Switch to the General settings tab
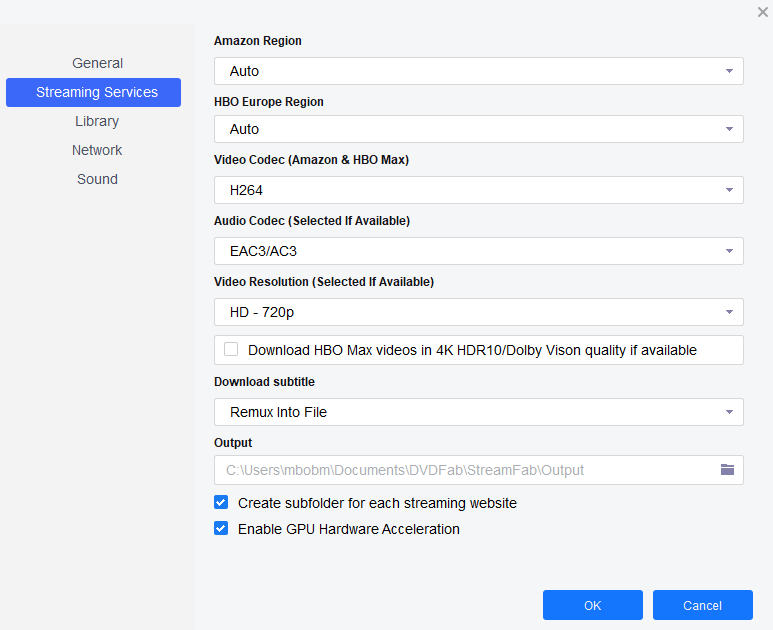Image resolution: width=773 pixels, height=630 pixels. 97,63
